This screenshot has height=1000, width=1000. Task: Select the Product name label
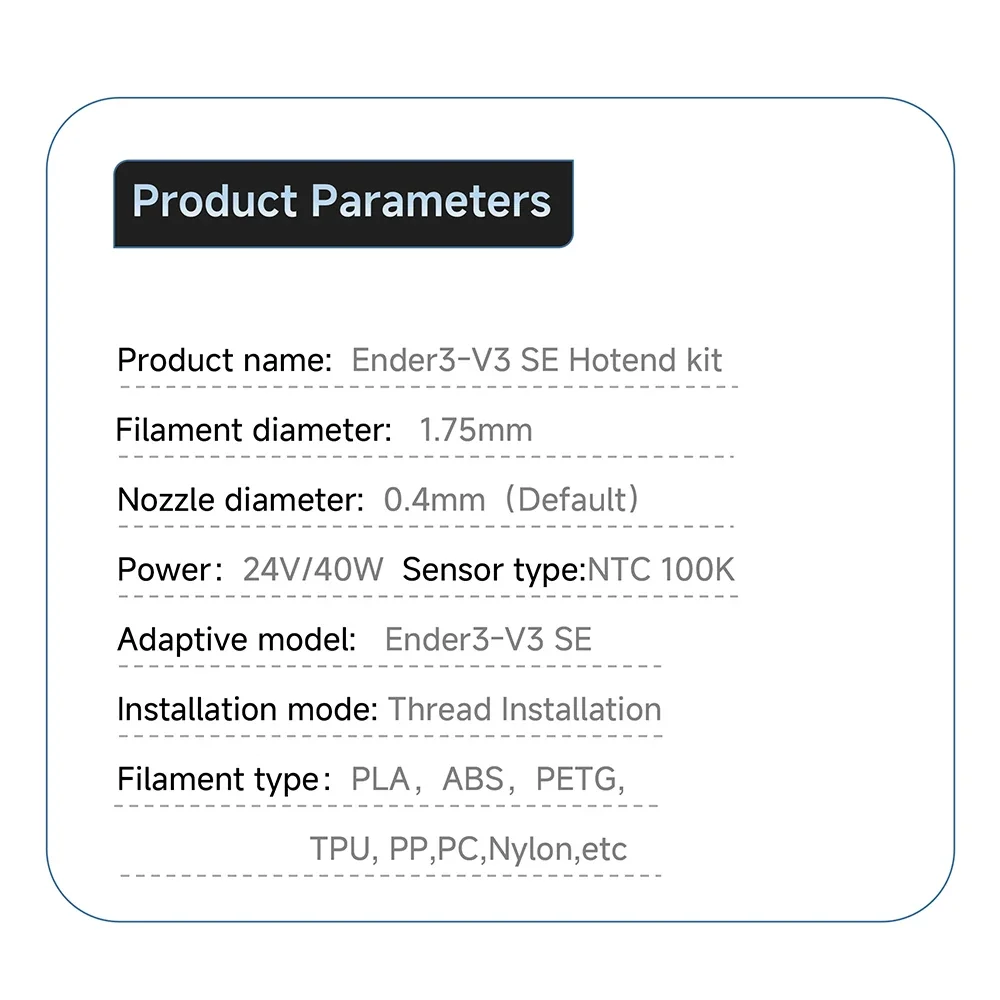point(224,360)
